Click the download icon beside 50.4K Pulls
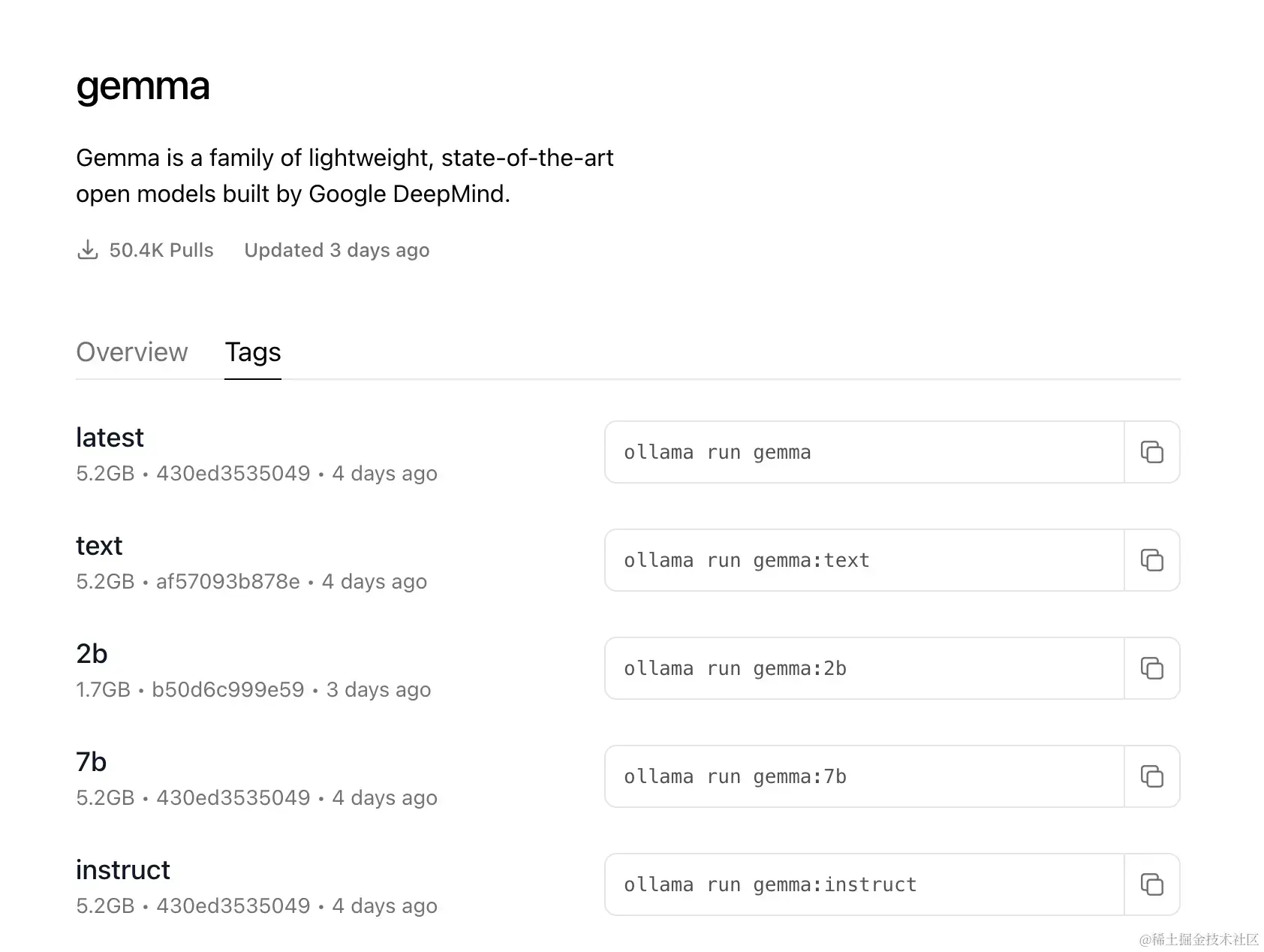This screenshot has height=952, width=1264. [x=88, y=250]
